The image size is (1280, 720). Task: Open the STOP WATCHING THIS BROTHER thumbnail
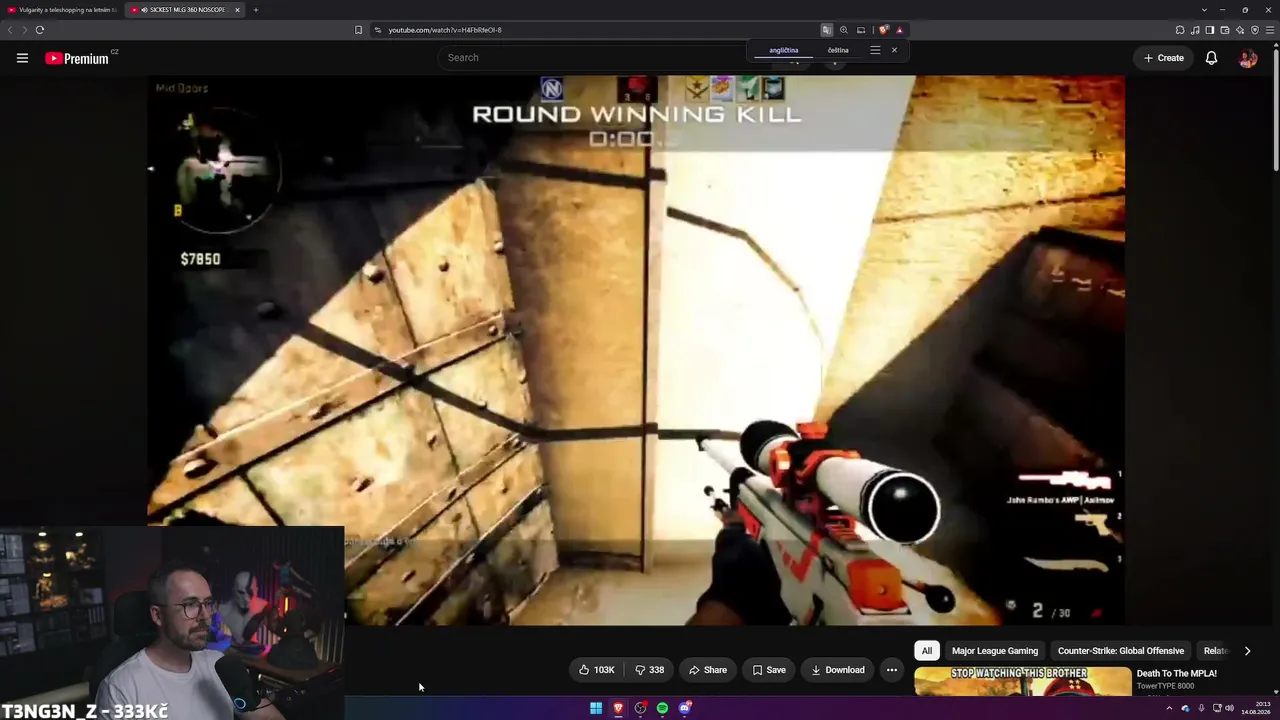coord(1022,681)
